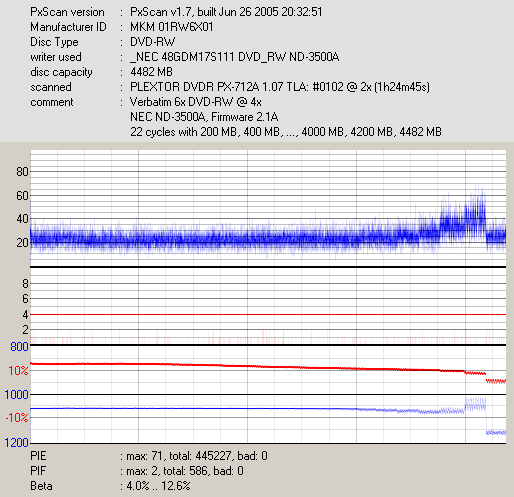Click the 80 label on PIE axis
Screen dimensions: 514x497
22,172
